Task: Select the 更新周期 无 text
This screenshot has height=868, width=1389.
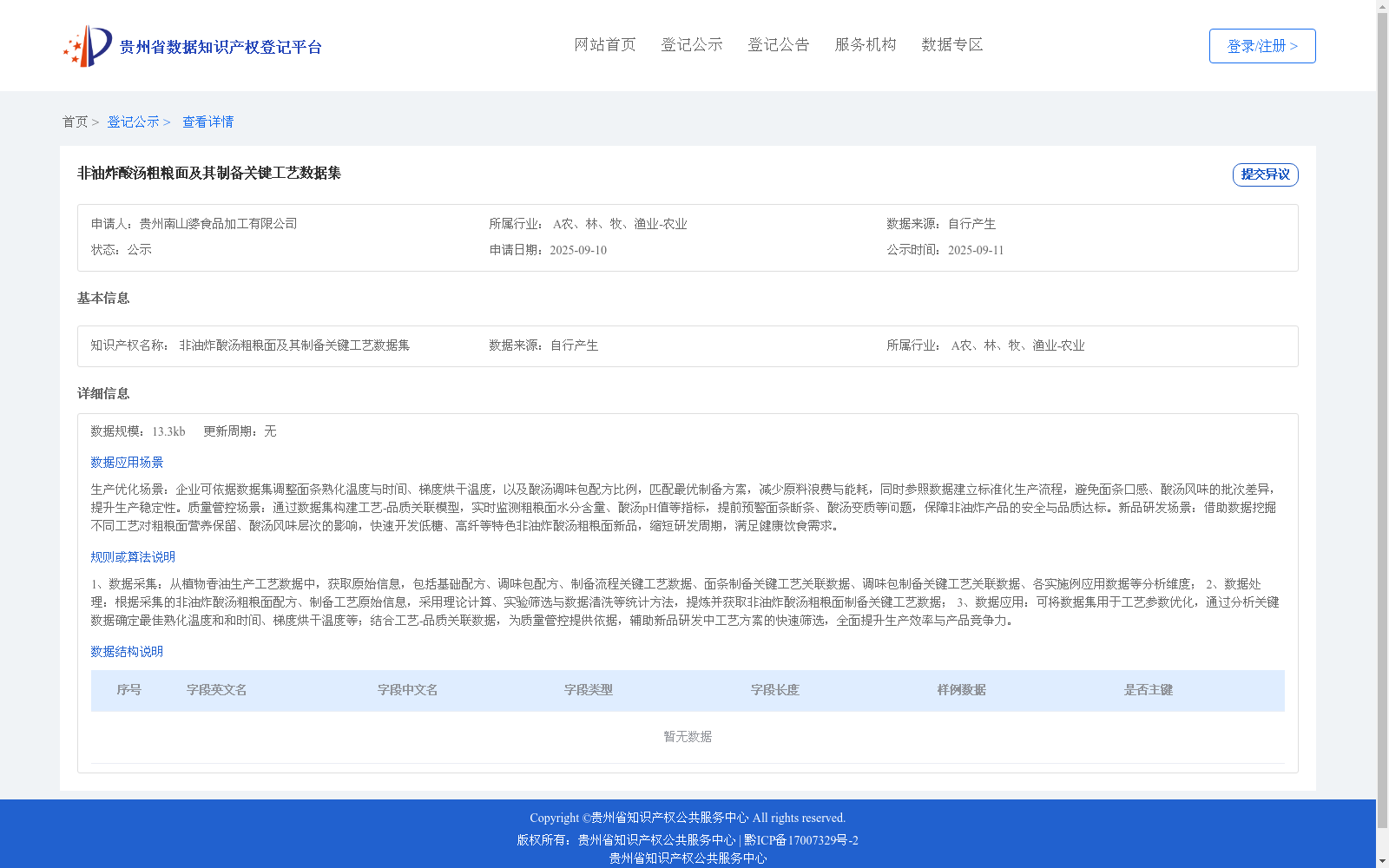Action: pyautogui.click(x=240, y=431)
